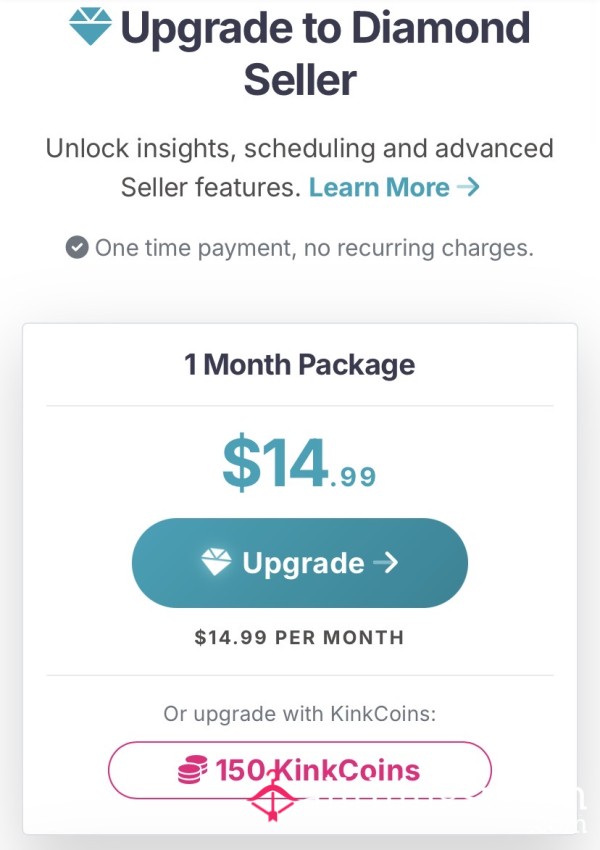Click the arrow icon after Learn More
Image resolution: width=600 pixels, height=850 pixels.
(x=468, y=187)
